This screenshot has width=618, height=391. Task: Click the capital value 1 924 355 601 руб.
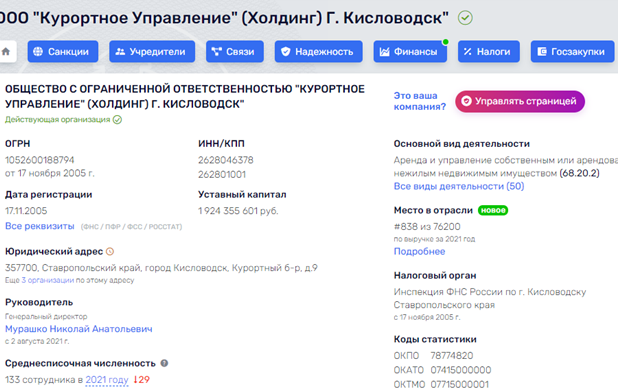coord(238,211)
